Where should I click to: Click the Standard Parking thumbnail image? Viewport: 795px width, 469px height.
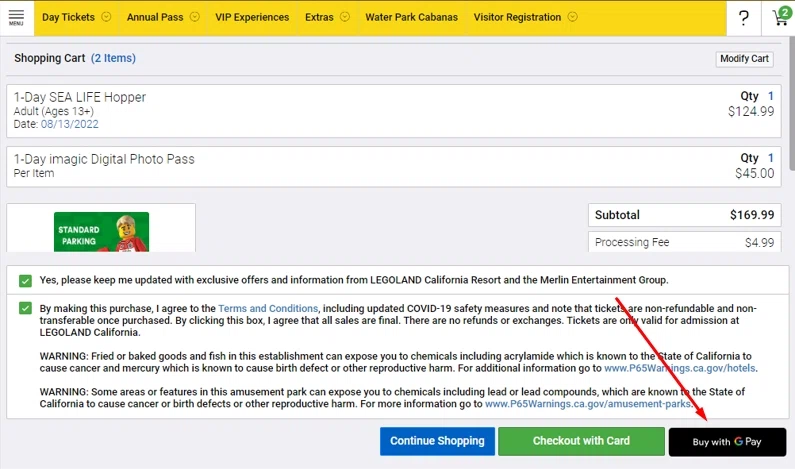[101, 231]
